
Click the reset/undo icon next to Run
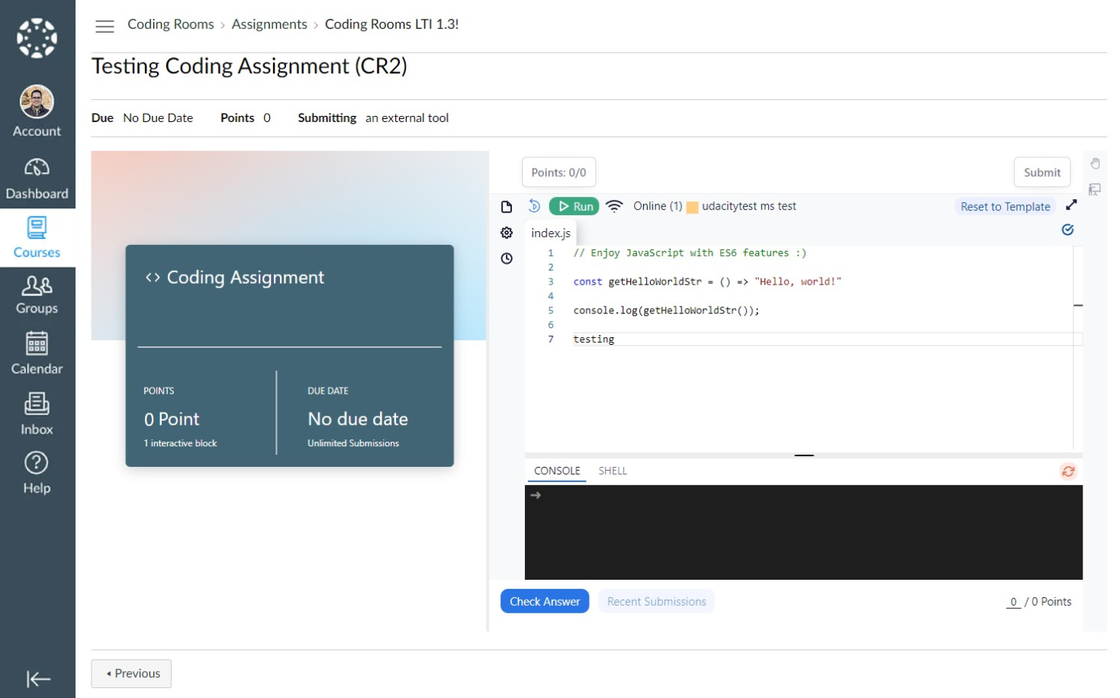pyautogui.click(x=532, y=206)
